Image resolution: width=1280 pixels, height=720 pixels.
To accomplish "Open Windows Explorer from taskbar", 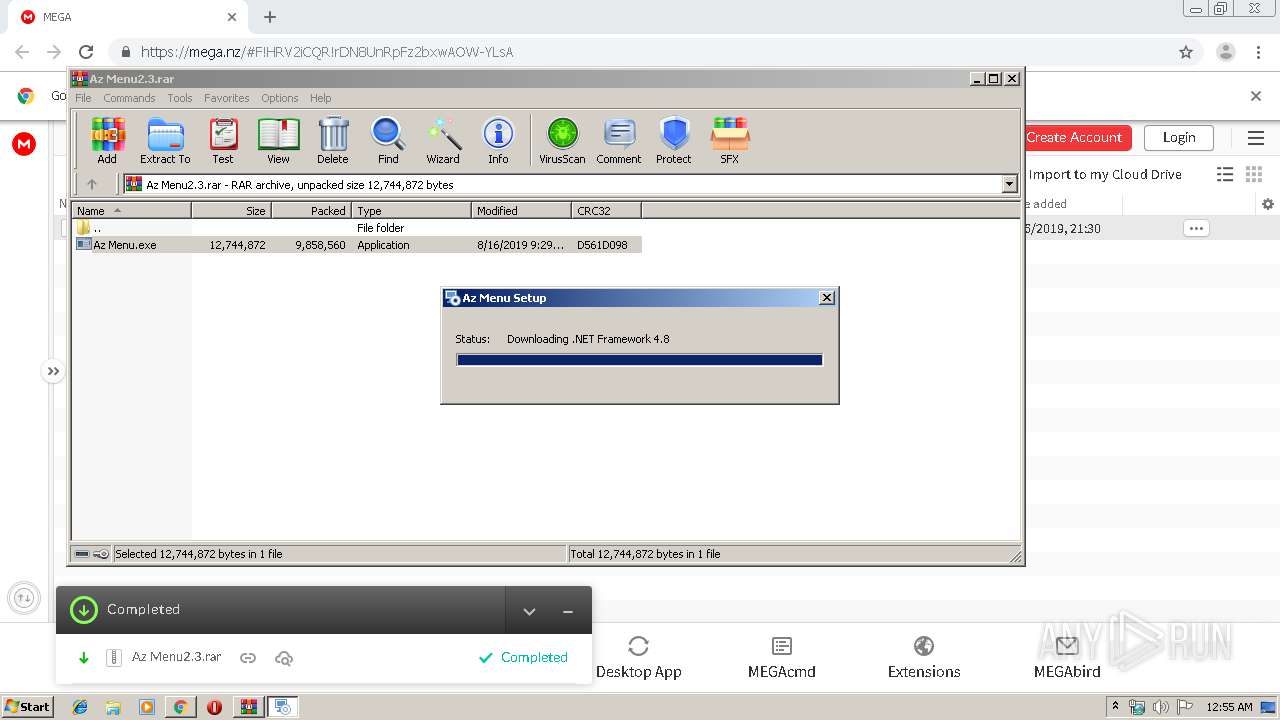I will point(113,707).
